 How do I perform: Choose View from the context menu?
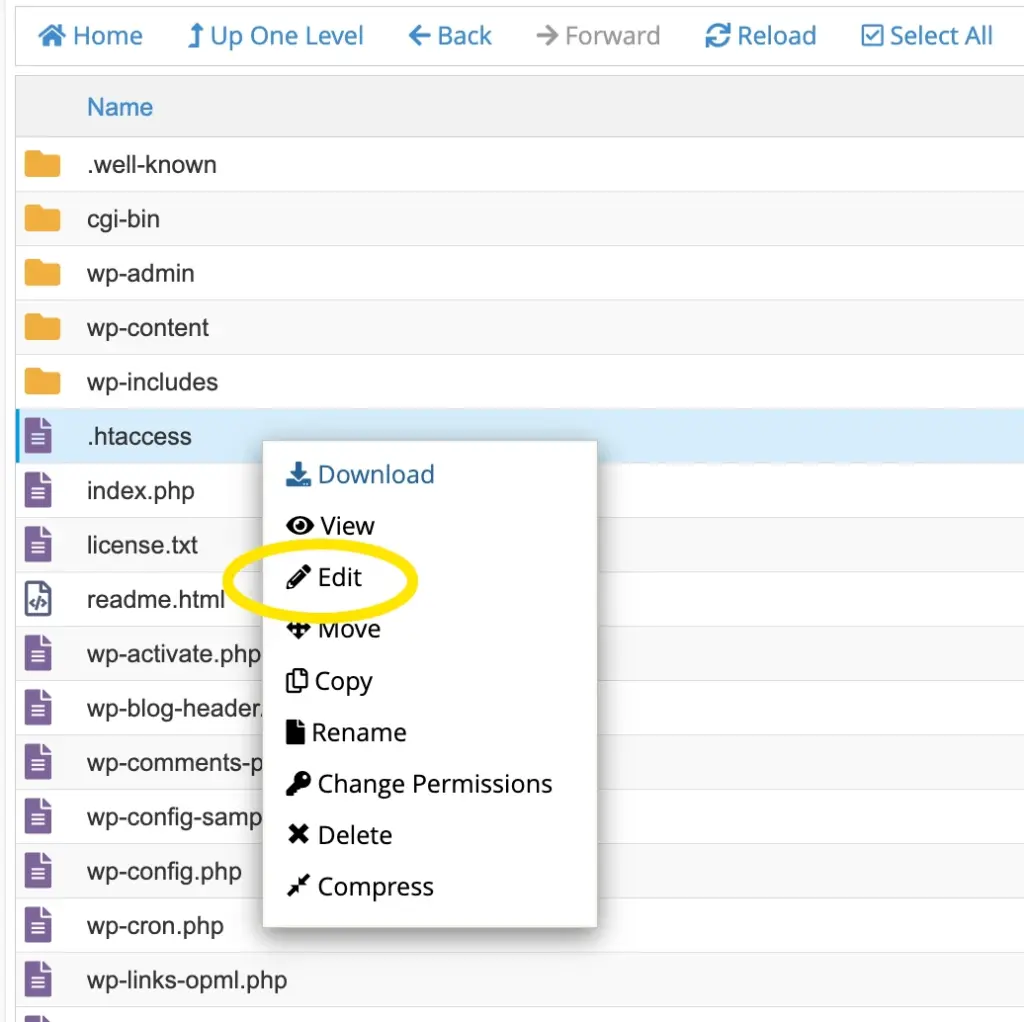[x=330, y=526]
